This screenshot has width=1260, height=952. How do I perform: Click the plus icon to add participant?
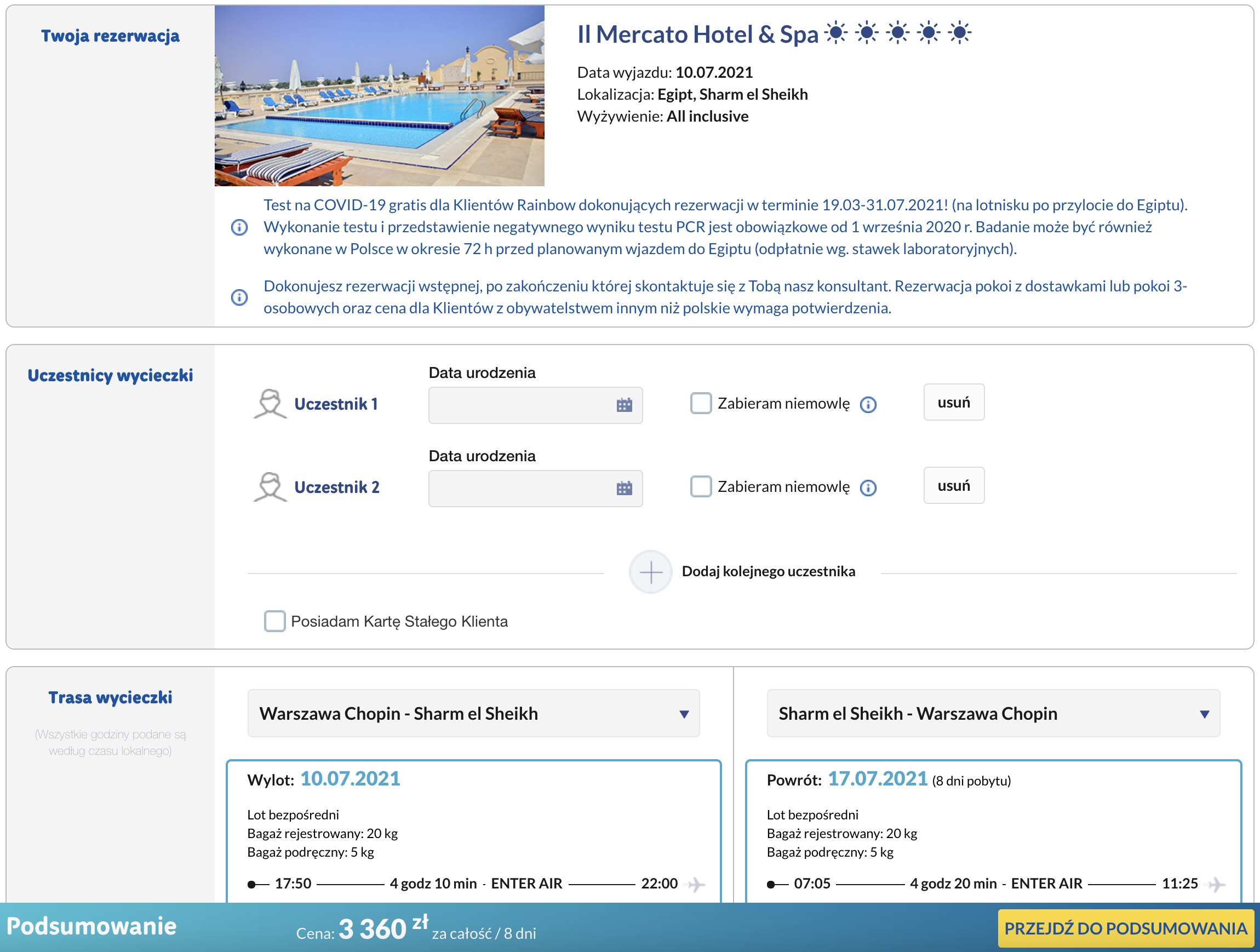click(x=650, y=572)
